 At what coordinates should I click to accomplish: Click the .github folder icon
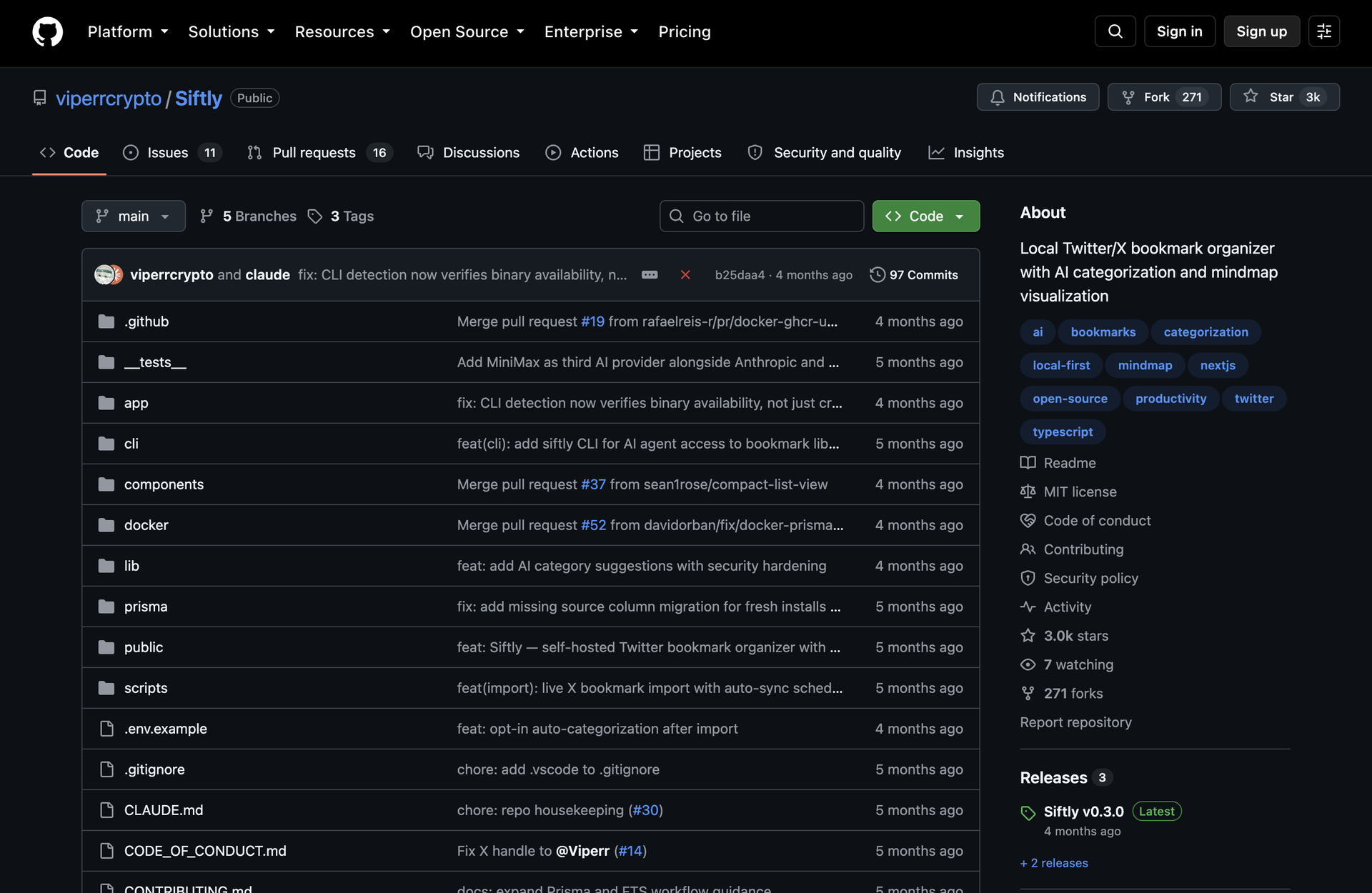pos(106,321)
